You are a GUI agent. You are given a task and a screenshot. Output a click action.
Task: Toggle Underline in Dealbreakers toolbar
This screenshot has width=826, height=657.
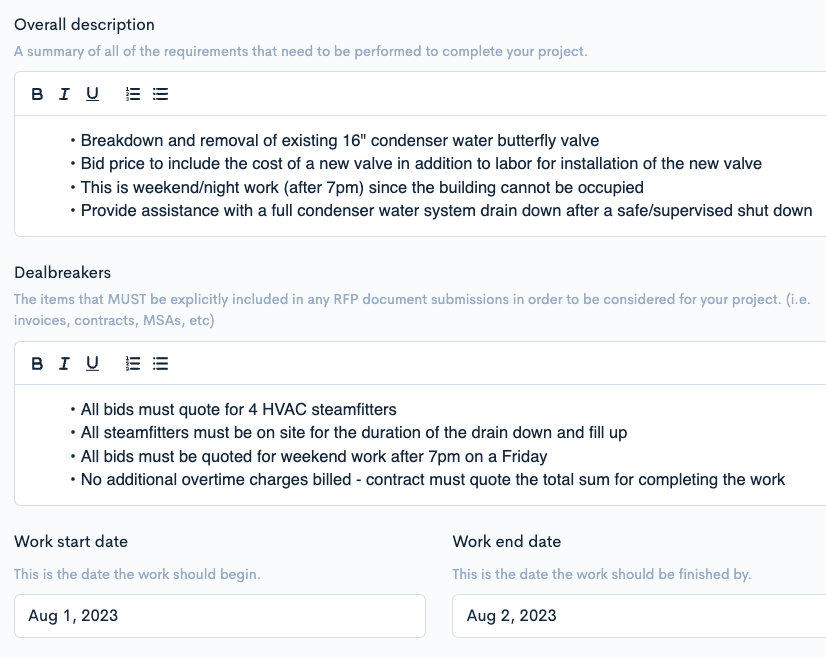[x=92, y=364]
